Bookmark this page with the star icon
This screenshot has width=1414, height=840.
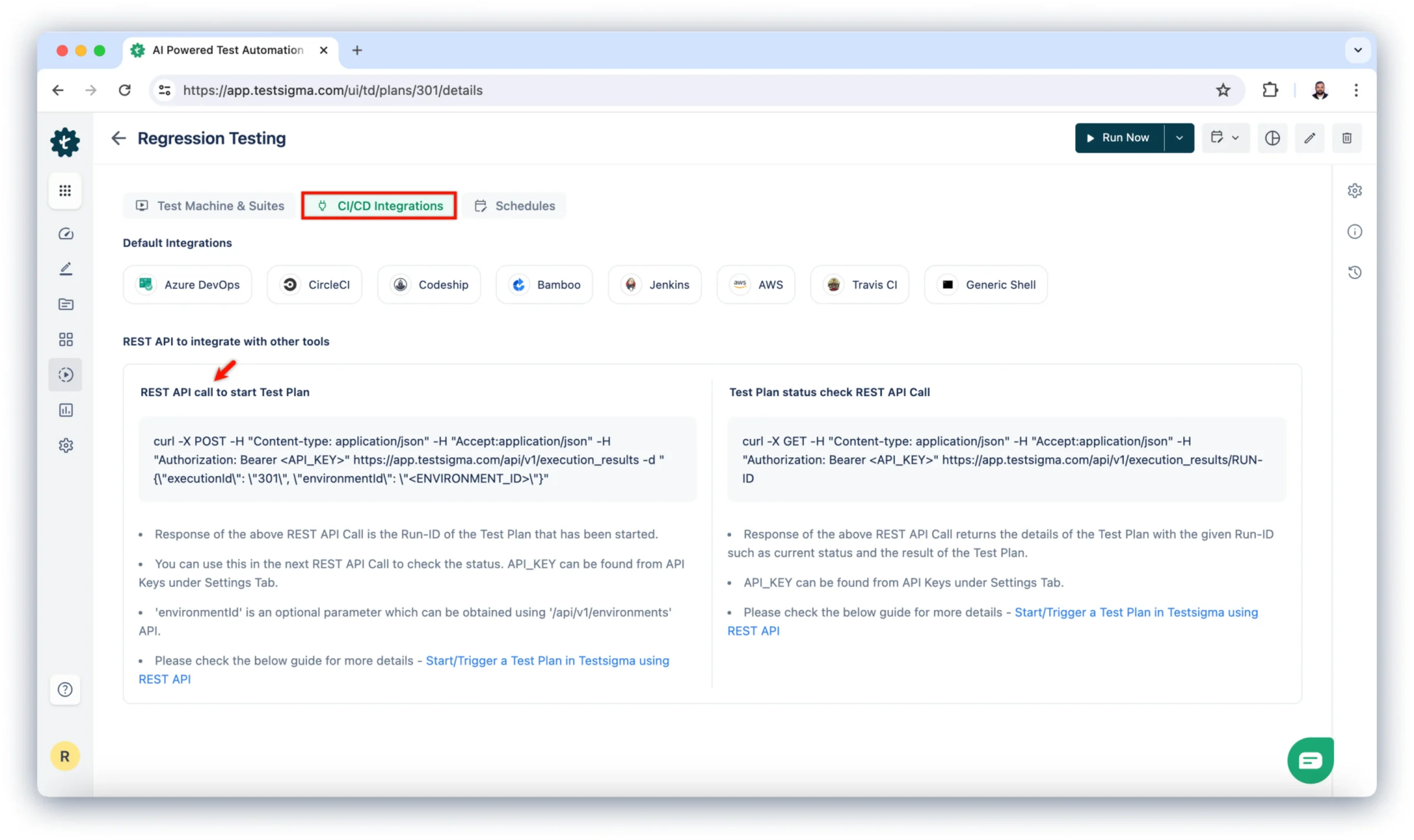point(1223,91)
